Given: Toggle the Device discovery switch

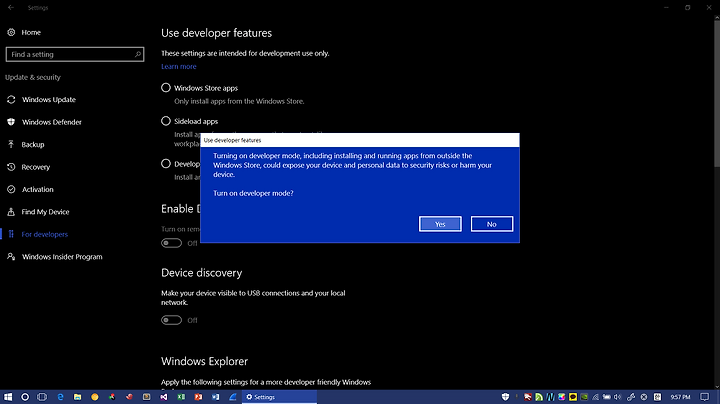Looking at the screenshot, I should pyautogui.click(x=171, y=320).
